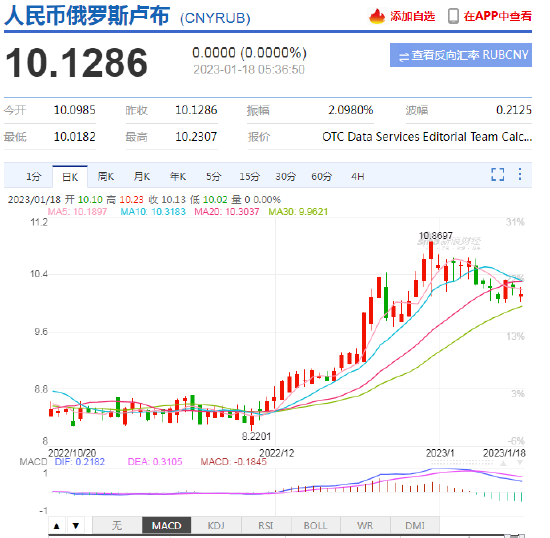Click the CNYRUB symbol in the title
This screenshot has width=550, height=538.
coord(215,18)
